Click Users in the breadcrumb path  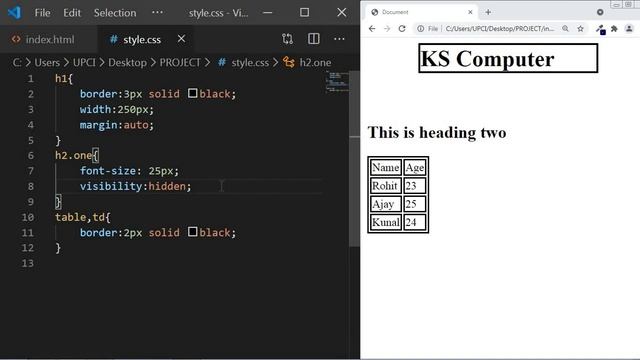point(47,62)
